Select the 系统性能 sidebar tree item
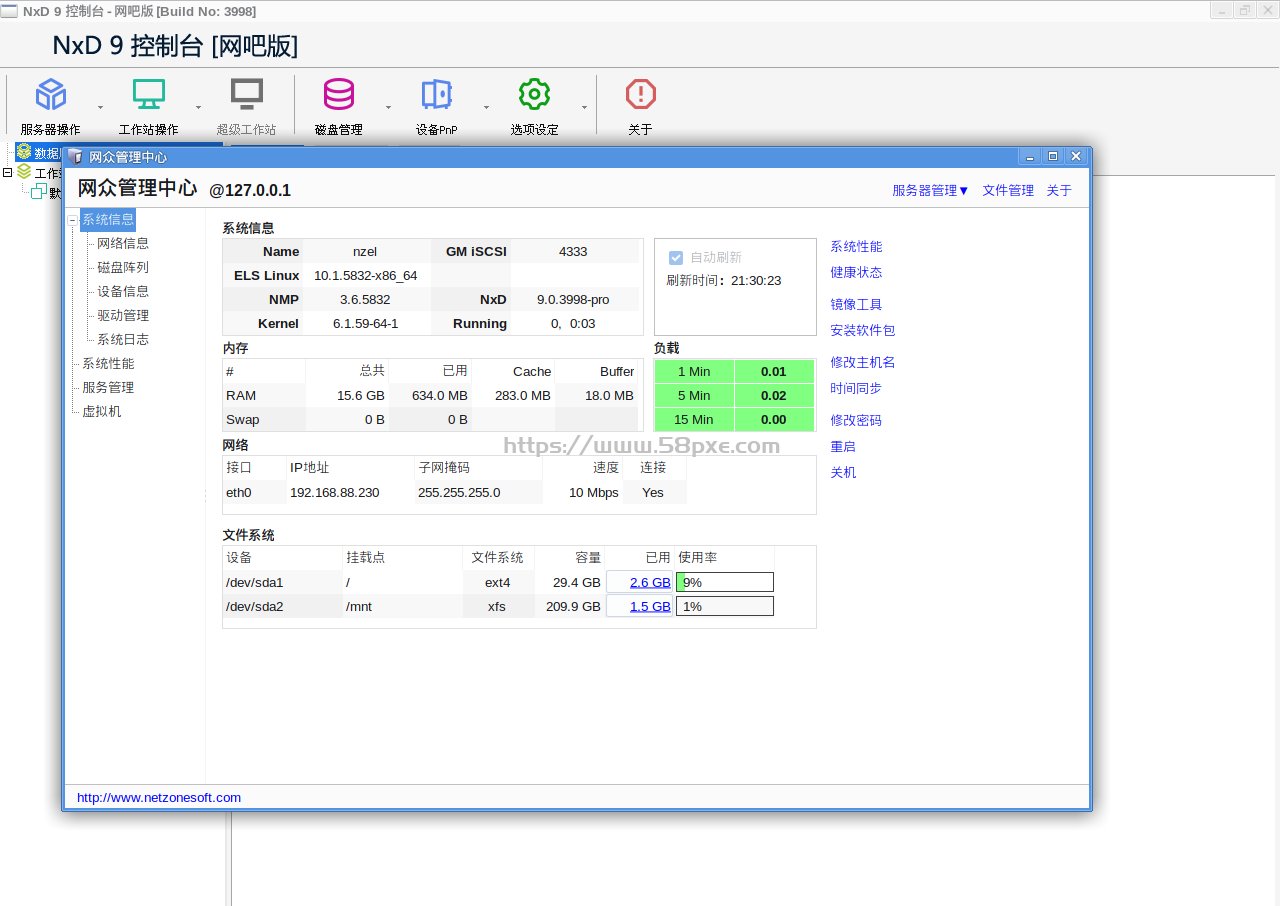The image size is (1280, 906). pyautogui.click(x=108, y=363)
